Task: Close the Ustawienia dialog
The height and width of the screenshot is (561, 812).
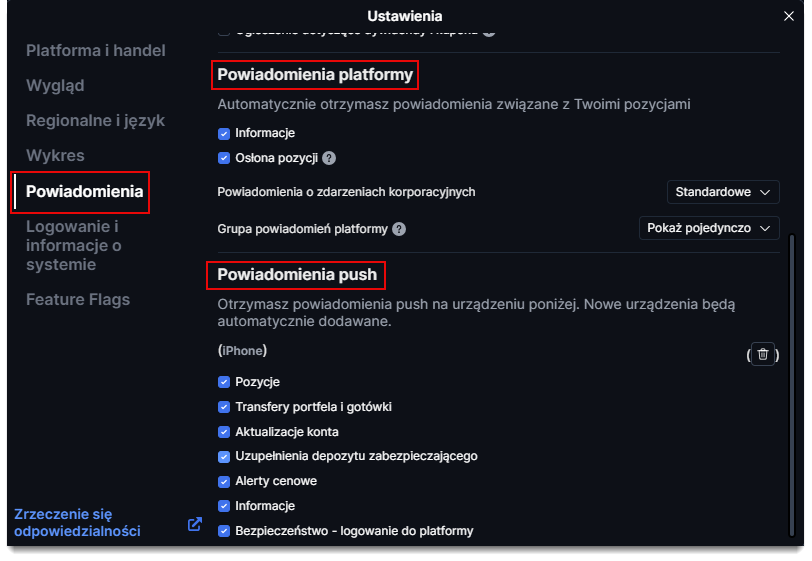Action: [x=788, y=16]
